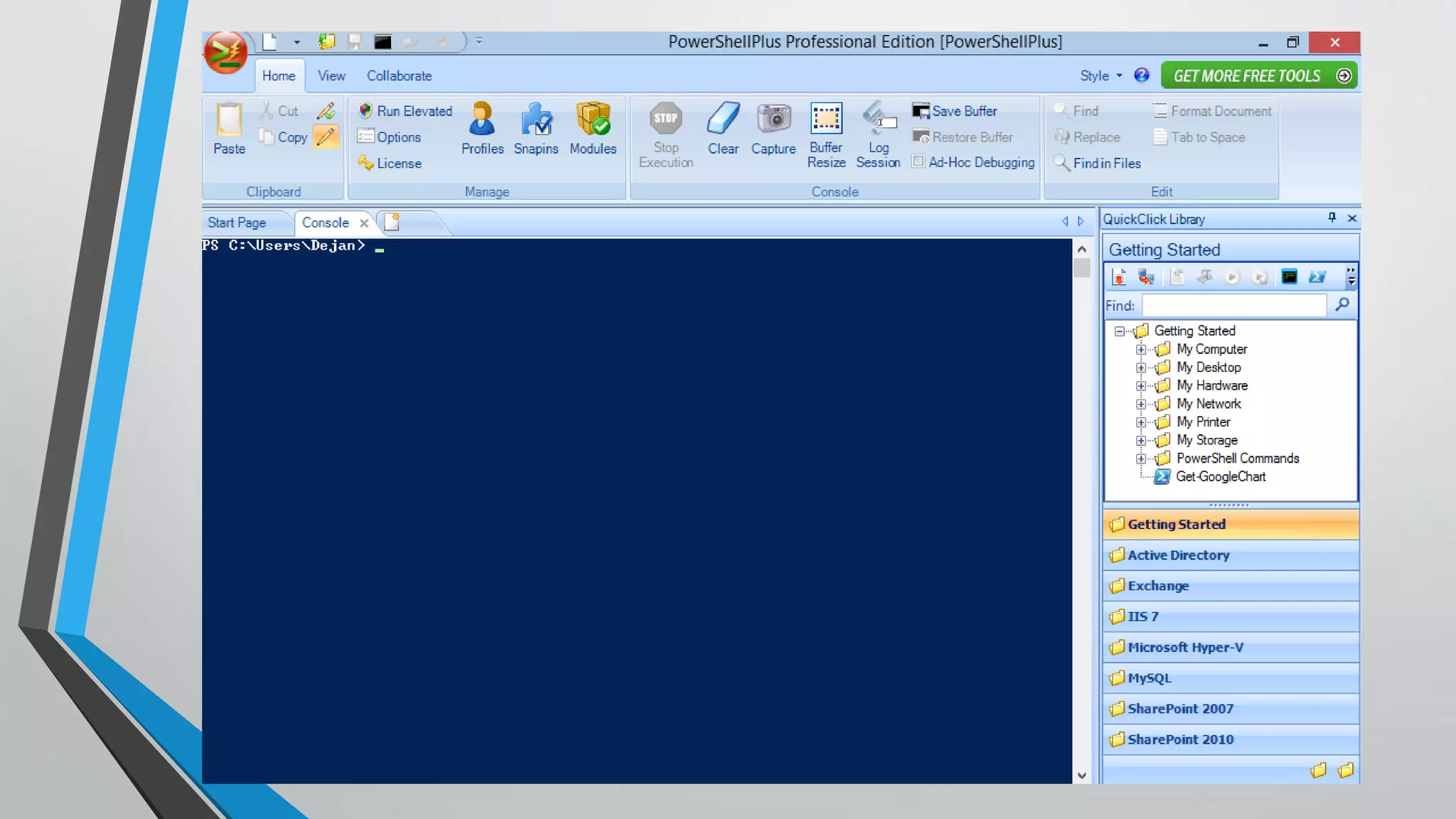
Task: Open the Profiles icon
Action: (482, 119)
